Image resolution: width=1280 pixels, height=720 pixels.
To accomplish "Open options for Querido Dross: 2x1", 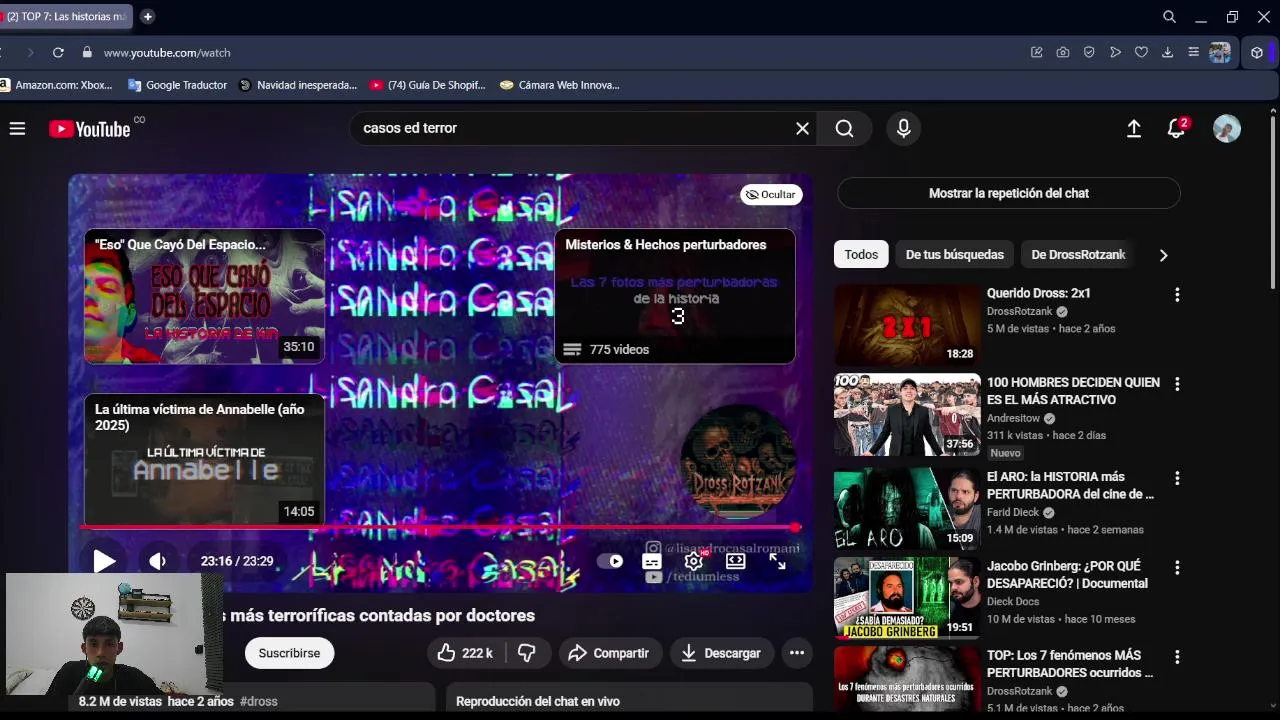I will (1177, 295).
